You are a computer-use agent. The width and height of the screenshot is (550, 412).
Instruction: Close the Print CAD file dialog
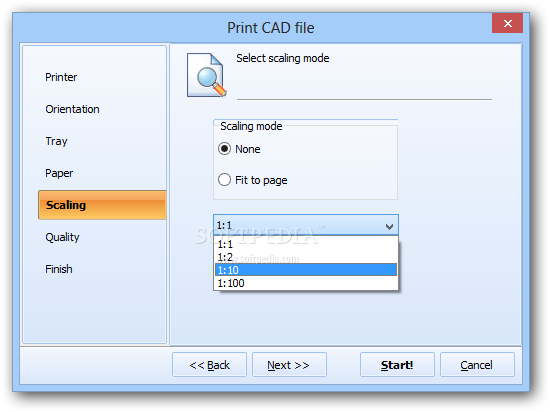(507, 23)
